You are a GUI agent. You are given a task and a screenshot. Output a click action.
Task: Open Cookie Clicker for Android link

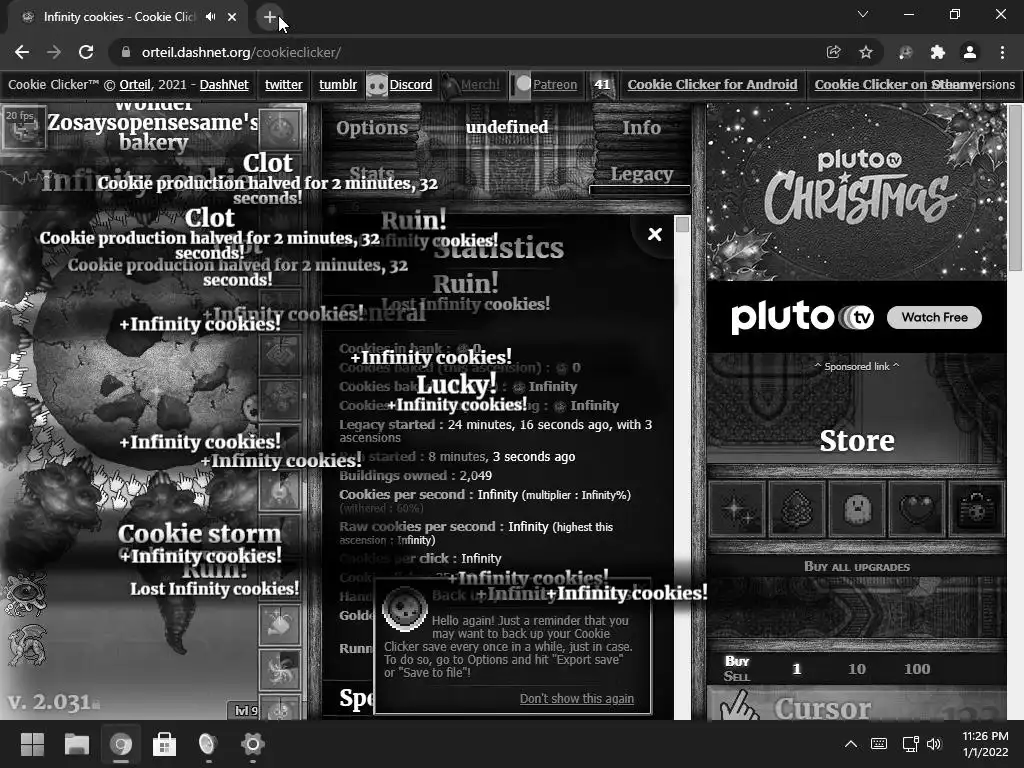click(x=712, y=84)
